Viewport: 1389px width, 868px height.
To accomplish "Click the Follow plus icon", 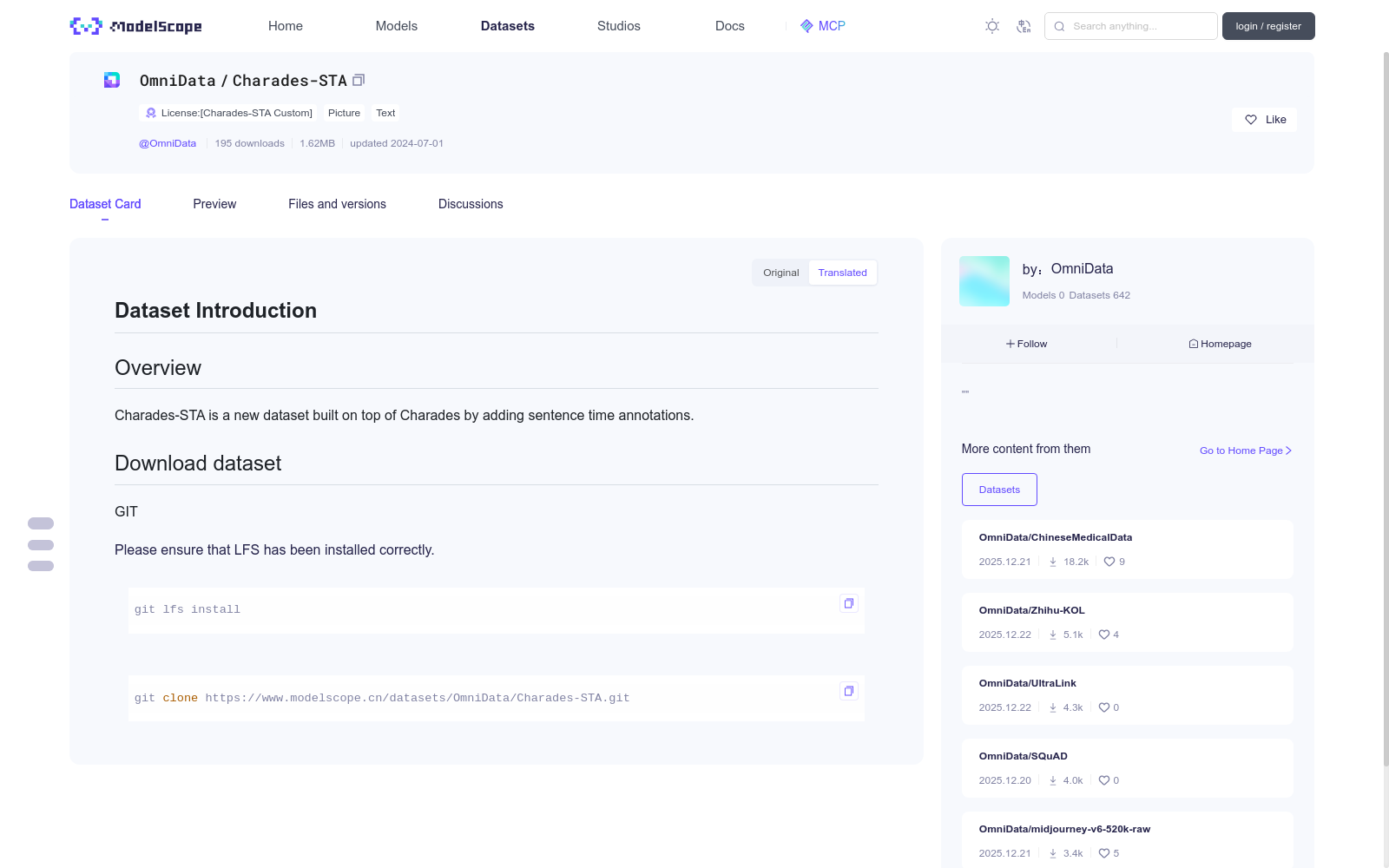I will [1010, 344].
